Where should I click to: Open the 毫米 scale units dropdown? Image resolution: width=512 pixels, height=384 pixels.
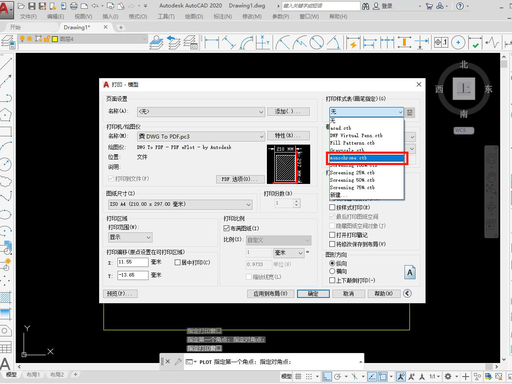(x=288, y=253)
